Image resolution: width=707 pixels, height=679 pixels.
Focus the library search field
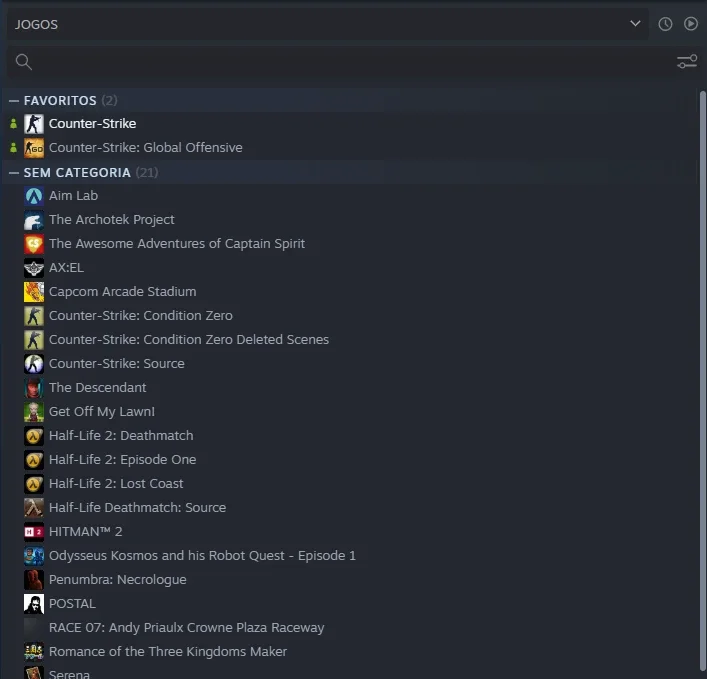[343, 62]
